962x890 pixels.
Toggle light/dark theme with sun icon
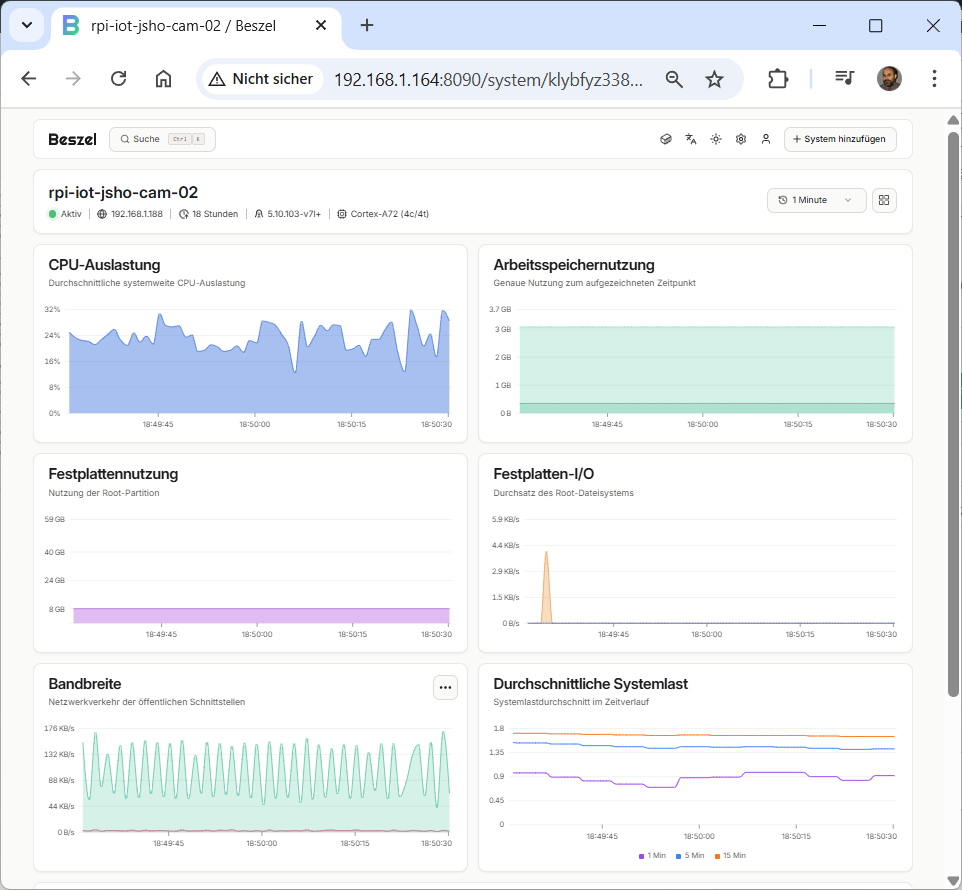[x=716, y=140]
